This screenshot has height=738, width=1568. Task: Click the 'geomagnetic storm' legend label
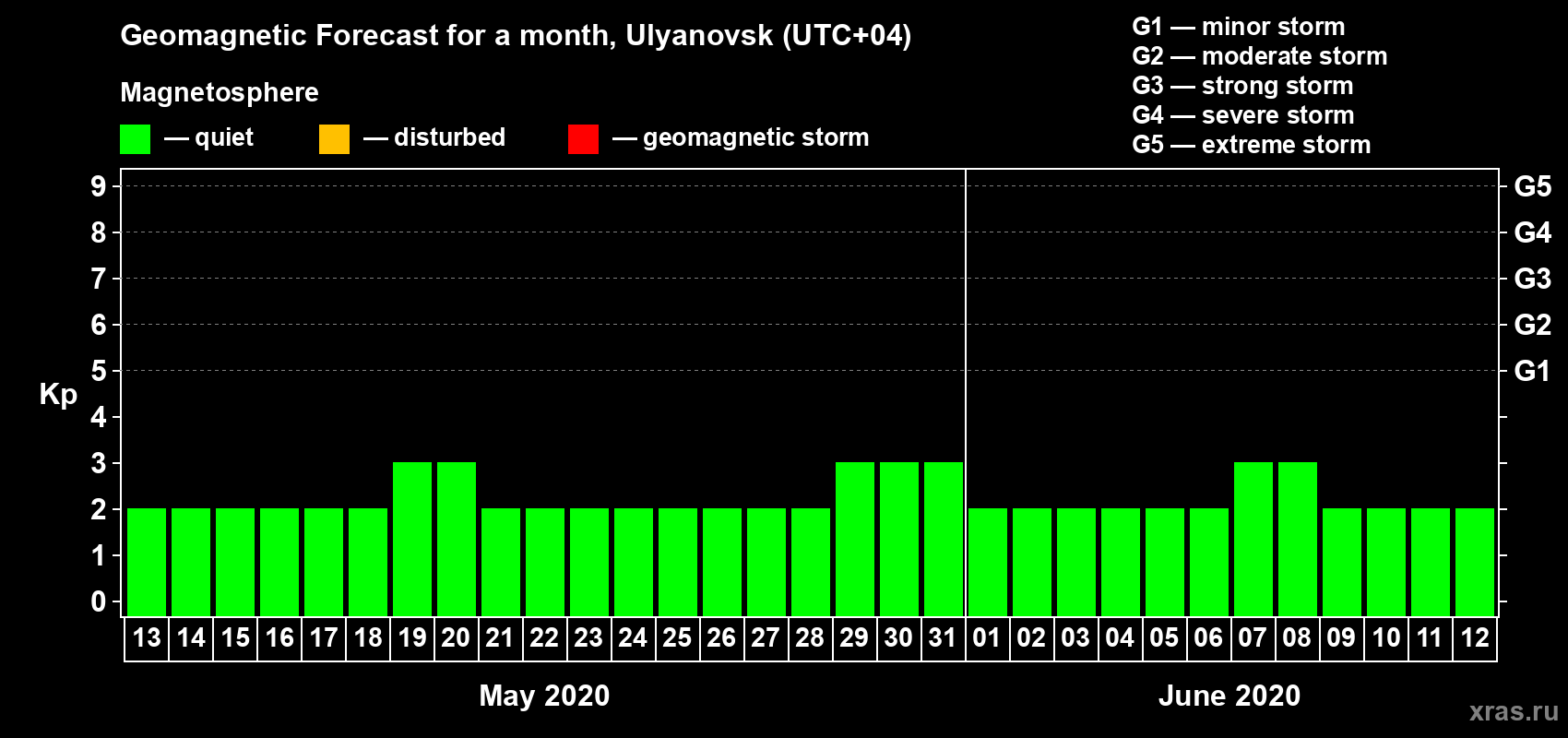coord(756,138)
